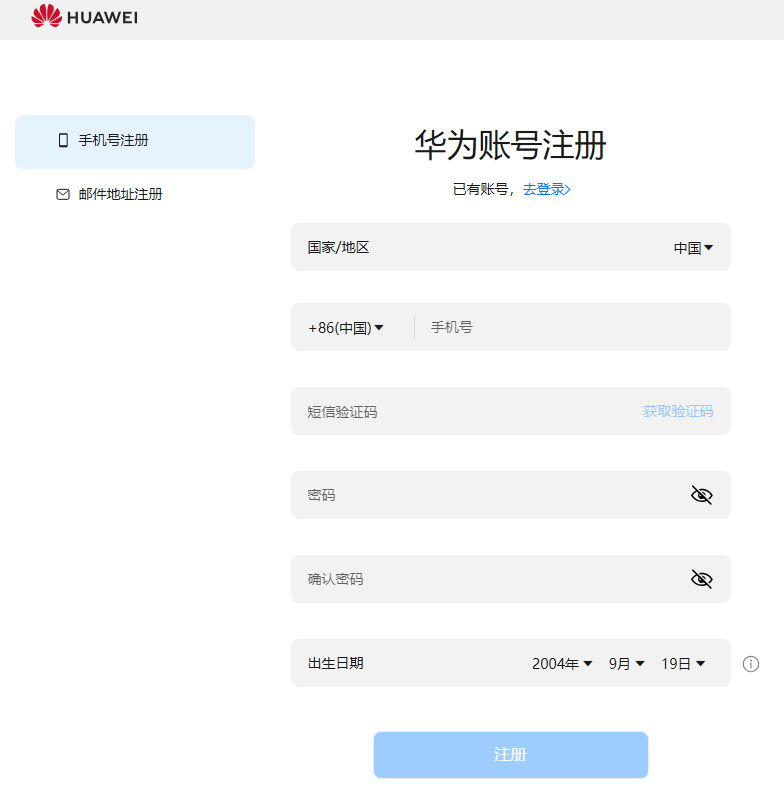
Task: Switch to 邮件地址注册 tab
Action: coord(109,194)
